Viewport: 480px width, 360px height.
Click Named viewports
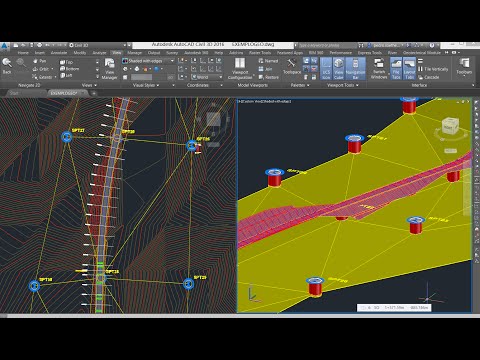[x=268, y=61]
